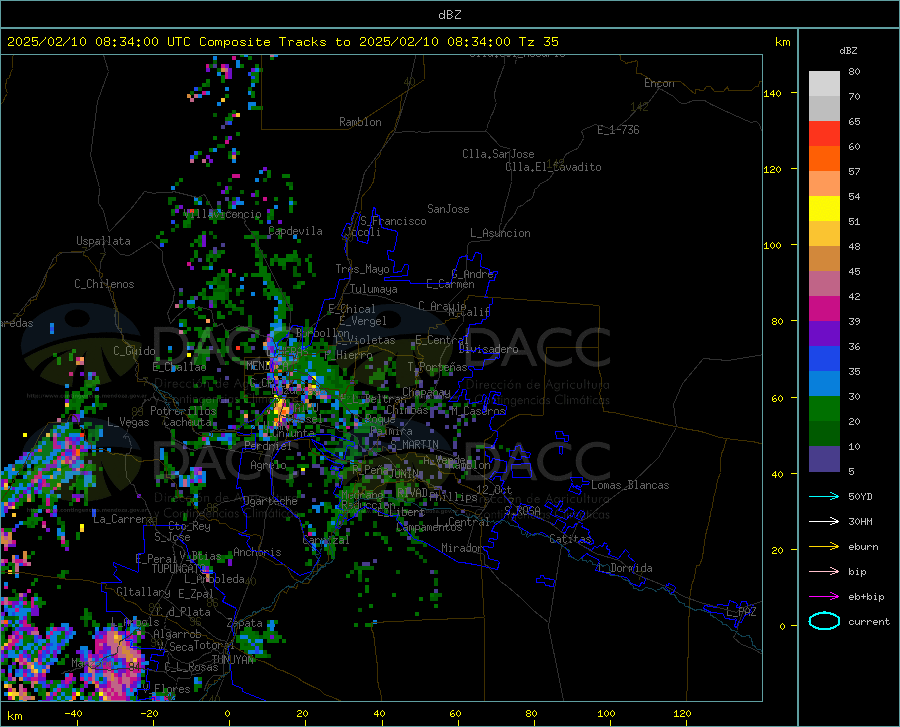Image resolution: width=900 pixels, height=727 pixels.
Task: Click the '57' value on color scale
Action: pos(854,172)
